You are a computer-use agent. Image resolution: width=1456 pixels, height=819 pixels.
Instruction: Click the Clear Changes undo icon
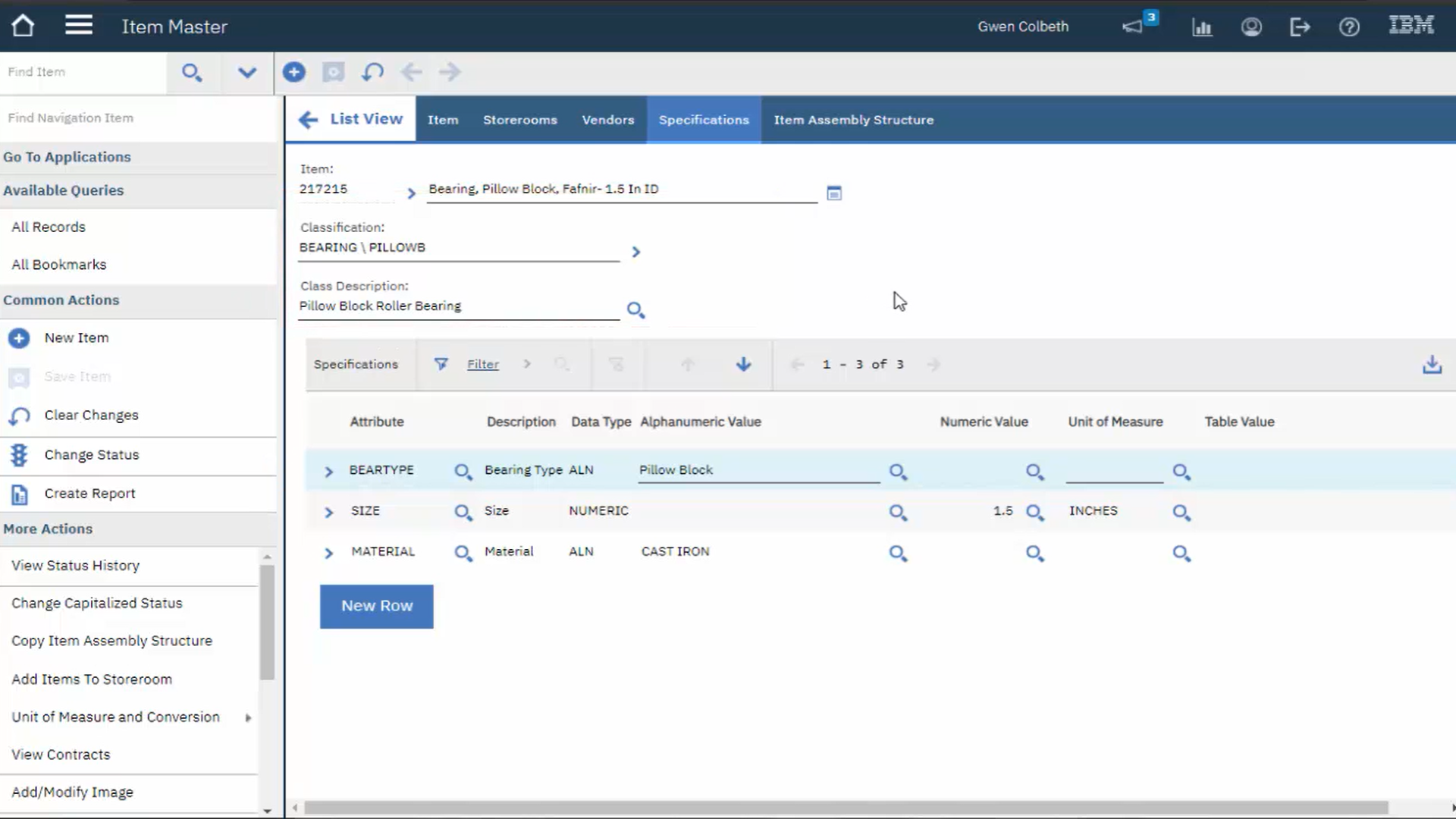coord(372,72)
